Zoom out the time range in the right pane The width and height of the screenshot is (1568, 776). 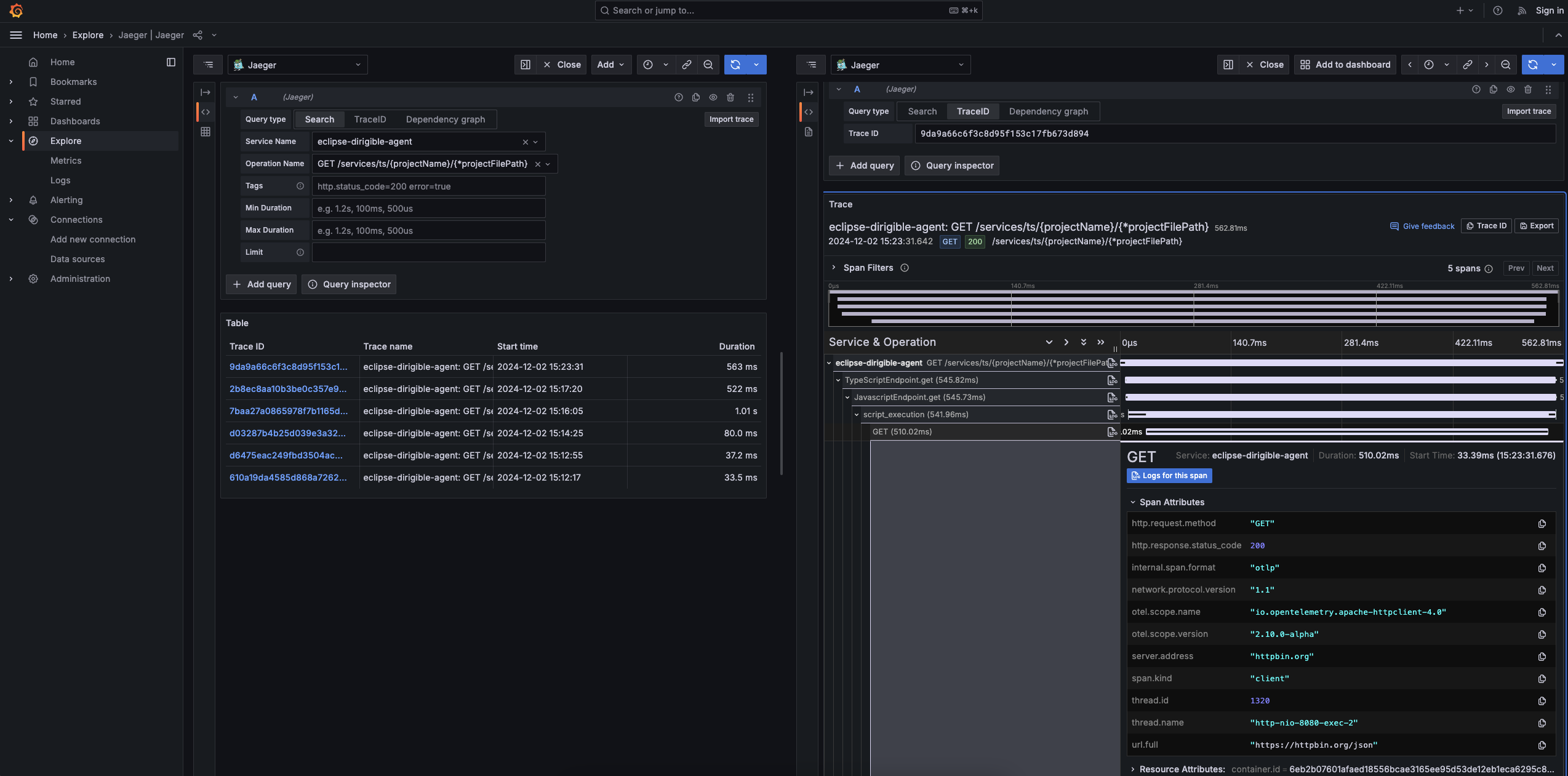pyautogui.click(x=1506, y=65)
